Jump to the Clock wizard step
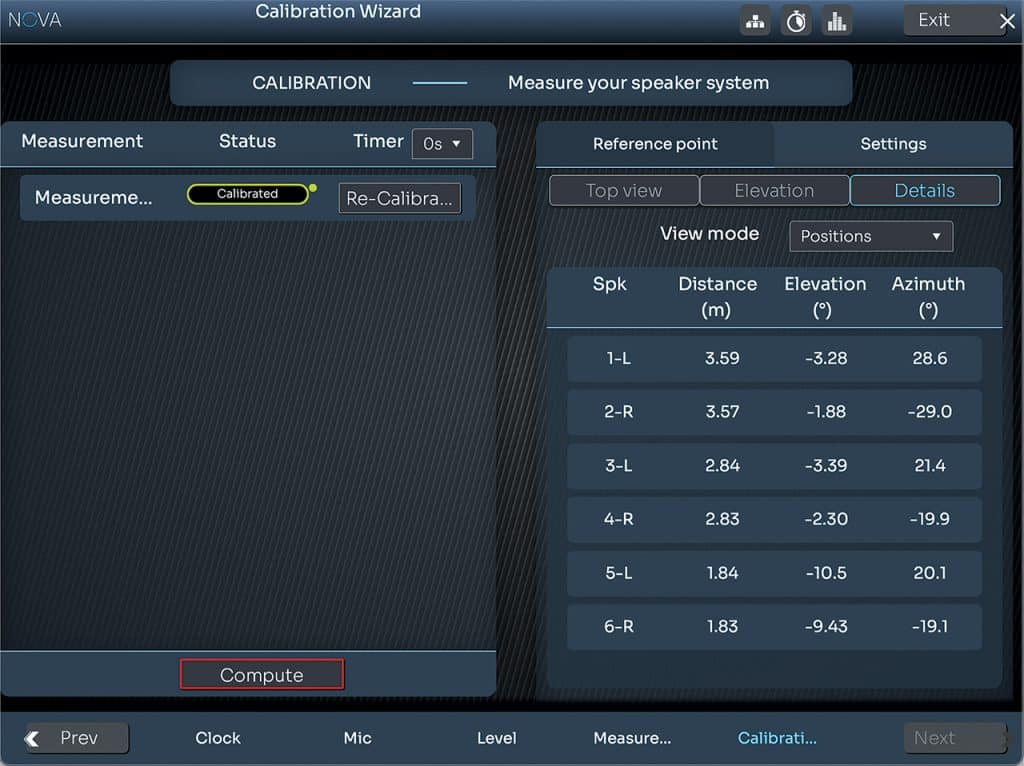 click(x=218, y=738)
